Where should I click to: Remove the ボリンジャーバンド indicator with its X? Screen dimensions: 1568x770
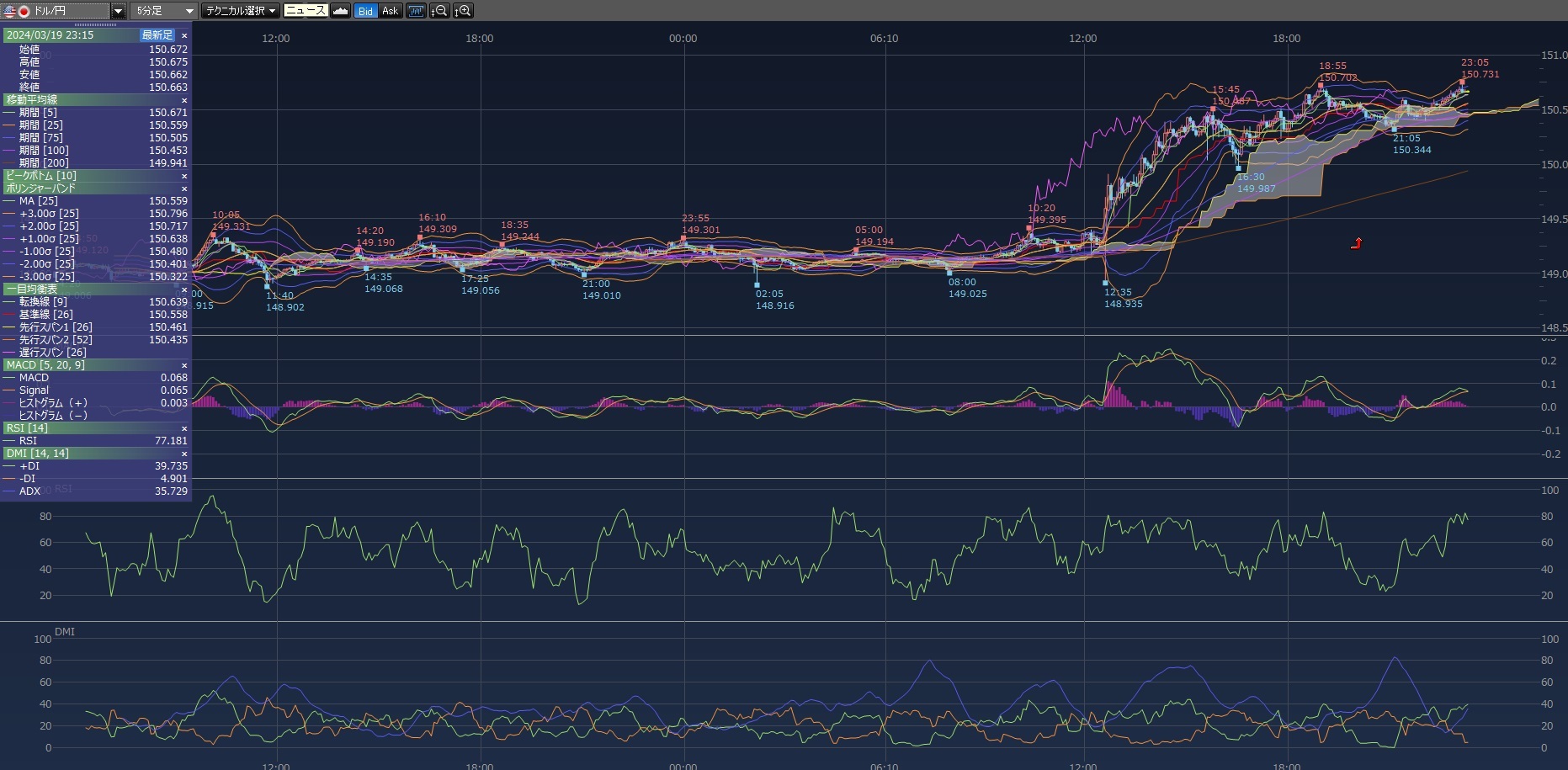click(x=184, y=189)
